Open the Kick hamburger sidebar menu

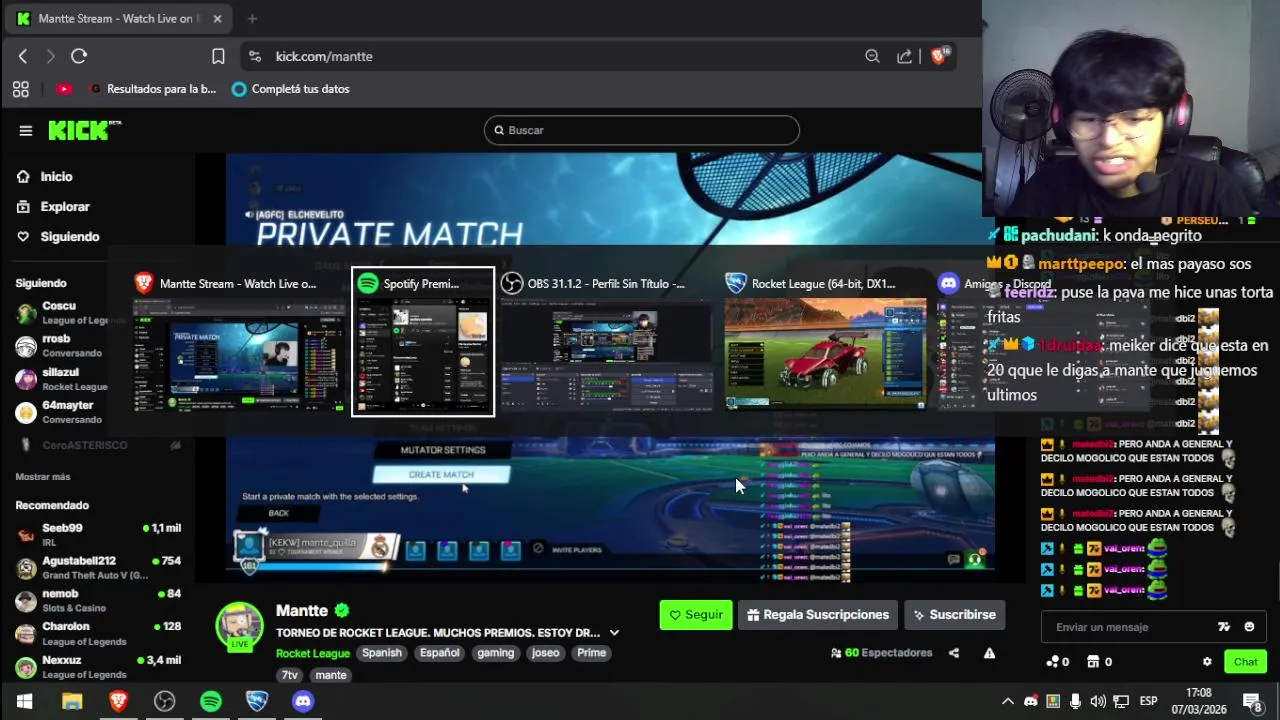pos(26,130)
